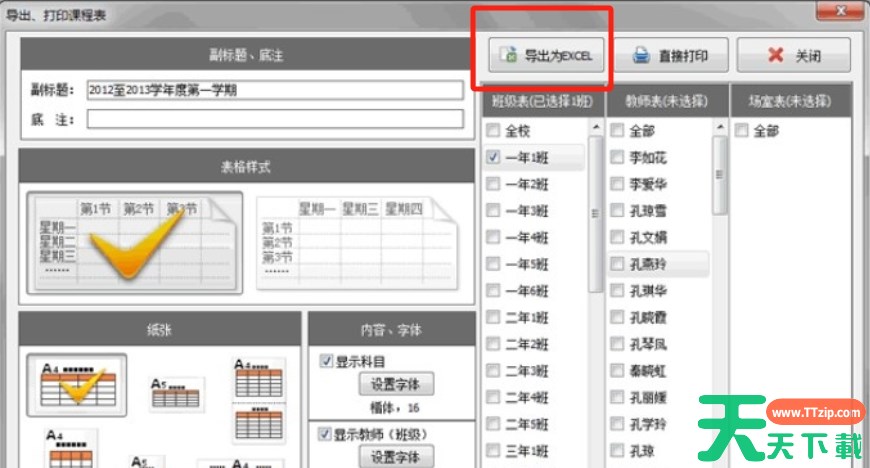Enable the 二年3班 class checkbox
The image size is (870, 468).
pyautogui.click(x=493, y=370)
